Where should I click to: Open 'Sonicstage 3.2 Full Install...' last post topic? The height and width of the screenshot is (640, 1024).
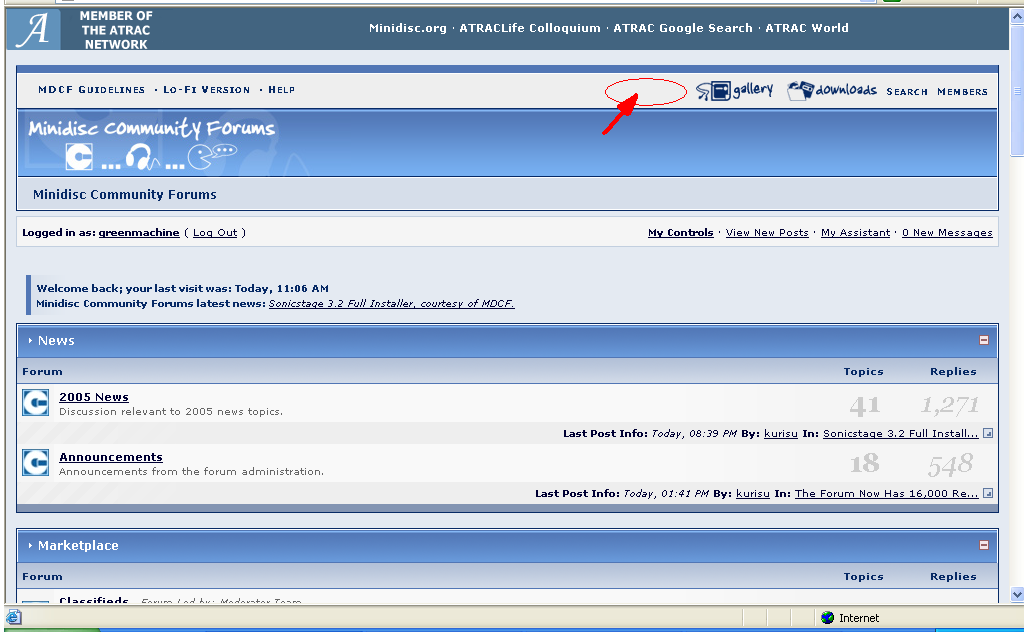click(x=901, y=434)
